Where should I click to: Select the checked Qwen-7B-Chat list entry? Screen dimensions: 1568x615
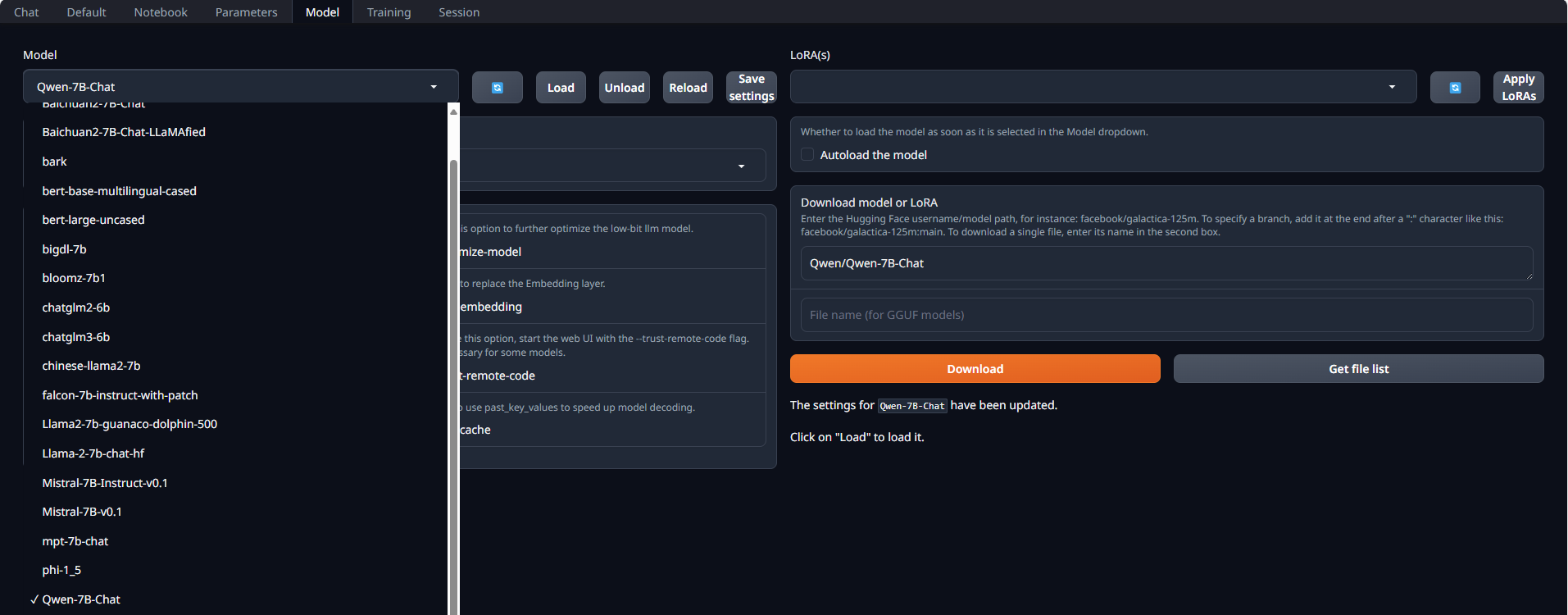(236, 599)
